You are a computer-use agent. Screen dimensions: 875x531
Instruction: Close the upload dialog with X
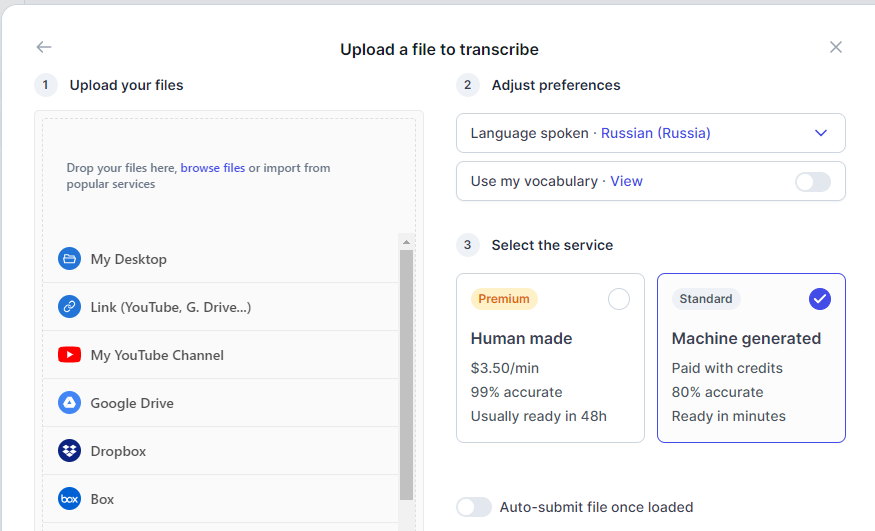point(836,47)
